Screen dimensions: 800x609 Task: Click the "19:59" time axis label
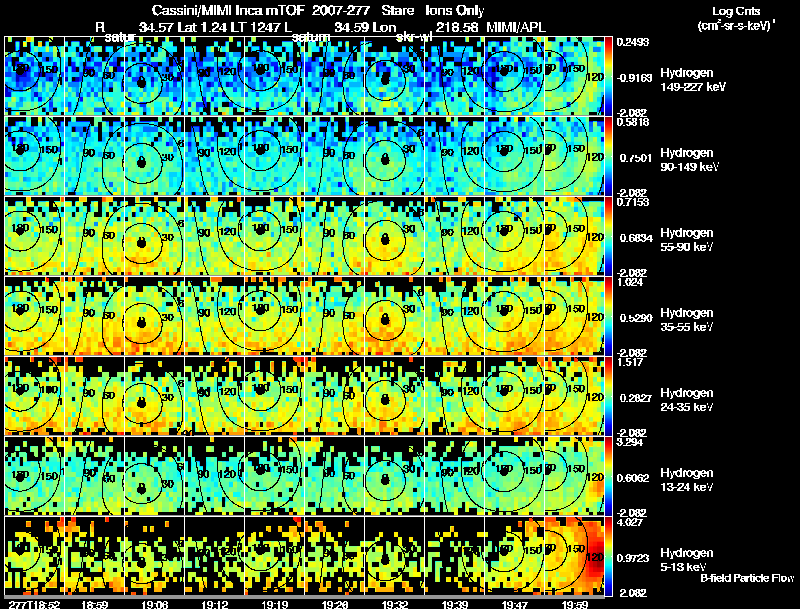pos(575,604)
